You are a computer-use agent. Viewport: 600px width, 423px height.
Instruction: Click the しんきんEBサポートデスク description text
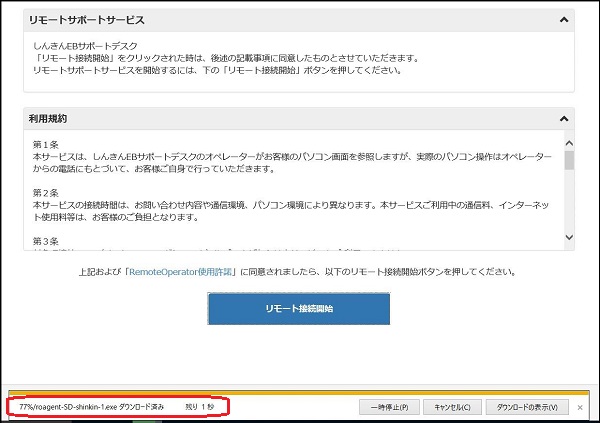tap(90, 44)
